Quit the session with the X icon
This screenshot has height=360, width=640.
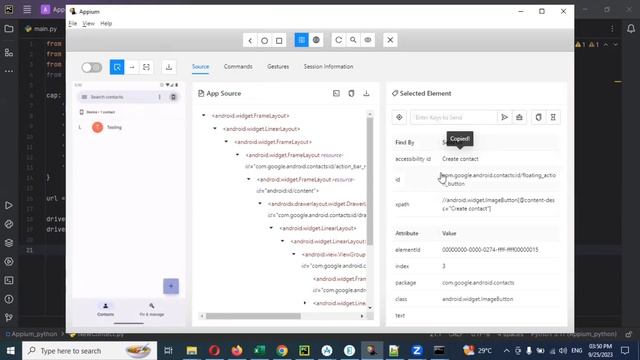(x=390, y=40)
